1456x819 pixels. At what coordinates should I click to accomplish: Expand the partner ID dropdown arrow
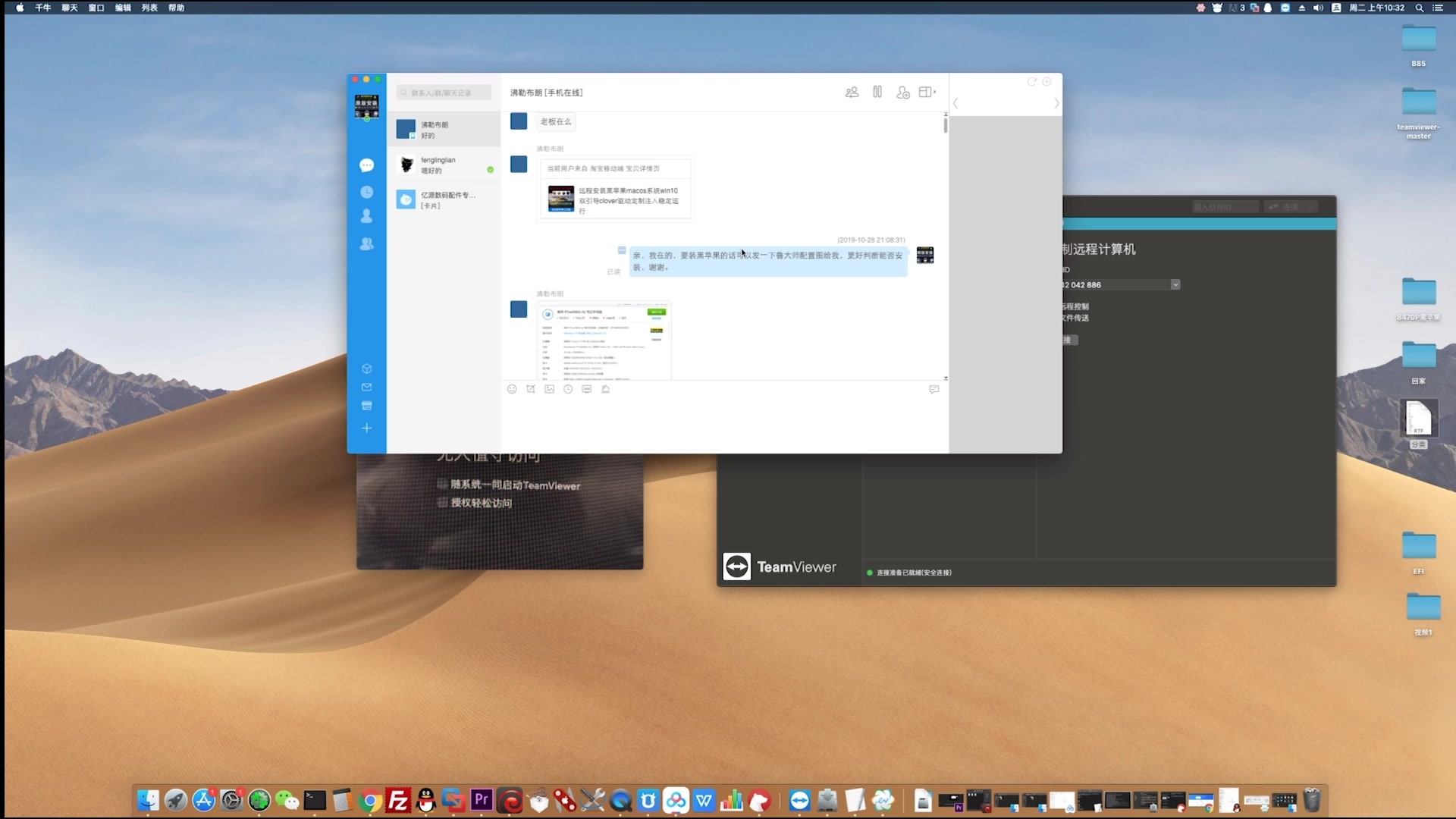(x=1175, y=285)
